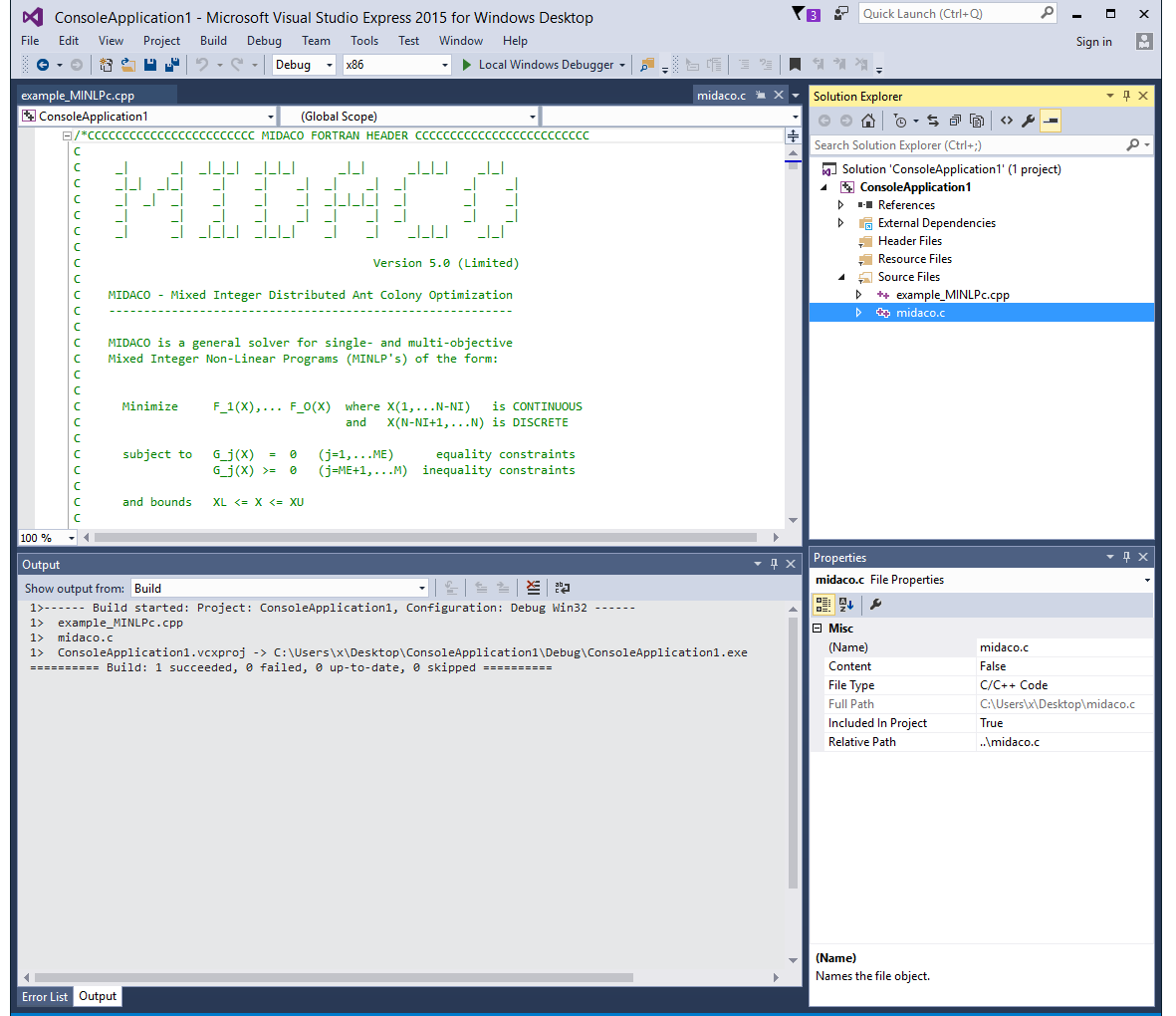Select Resource Files folder in Solution Explorer
Image resolution: width=1176 pixels, height=1016 pixels.
[x=914, y=259]
